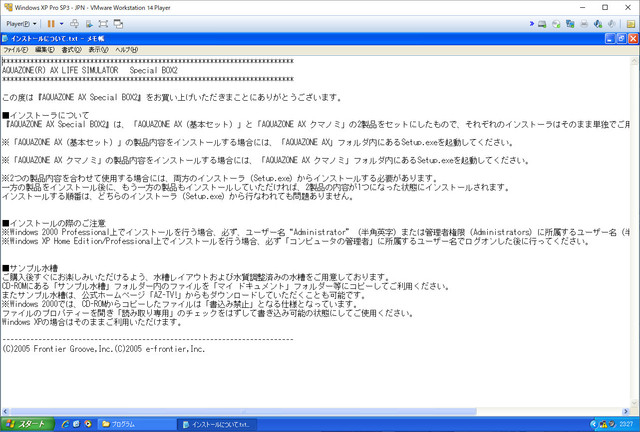
Task: Click the CD/DVD drive device icon
Action: (556, 24)
